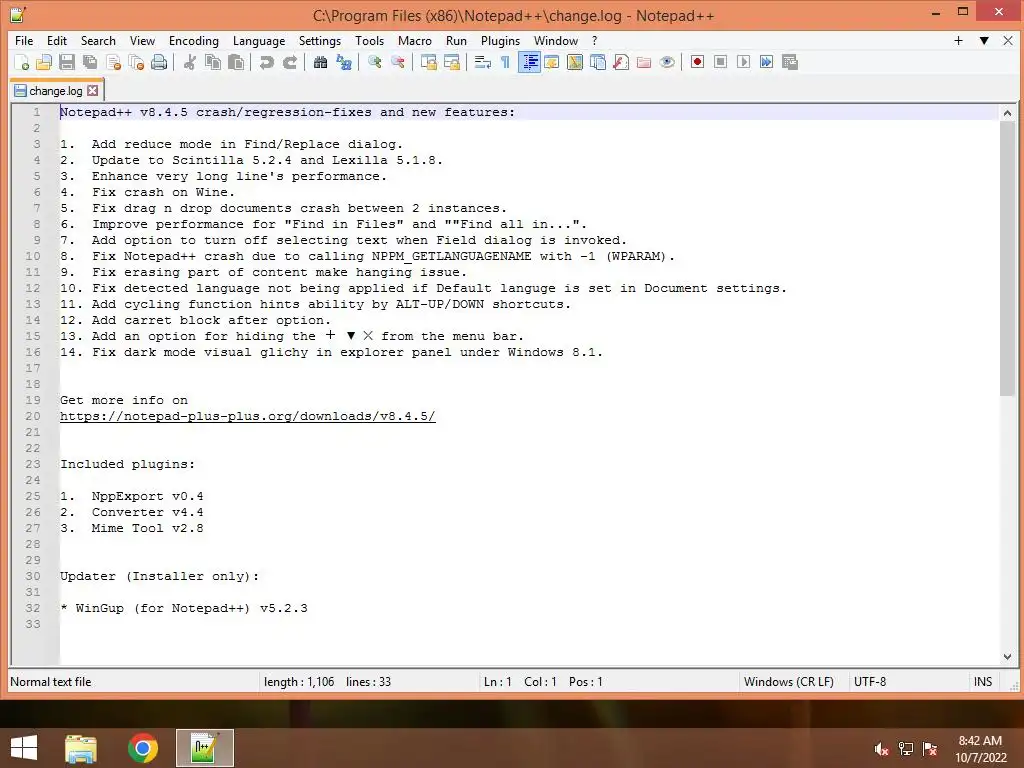Viewport: 1024px width, 768px height.
Task: Open the Function List panel
Action: pyautogui.click(x=621, y=62)
